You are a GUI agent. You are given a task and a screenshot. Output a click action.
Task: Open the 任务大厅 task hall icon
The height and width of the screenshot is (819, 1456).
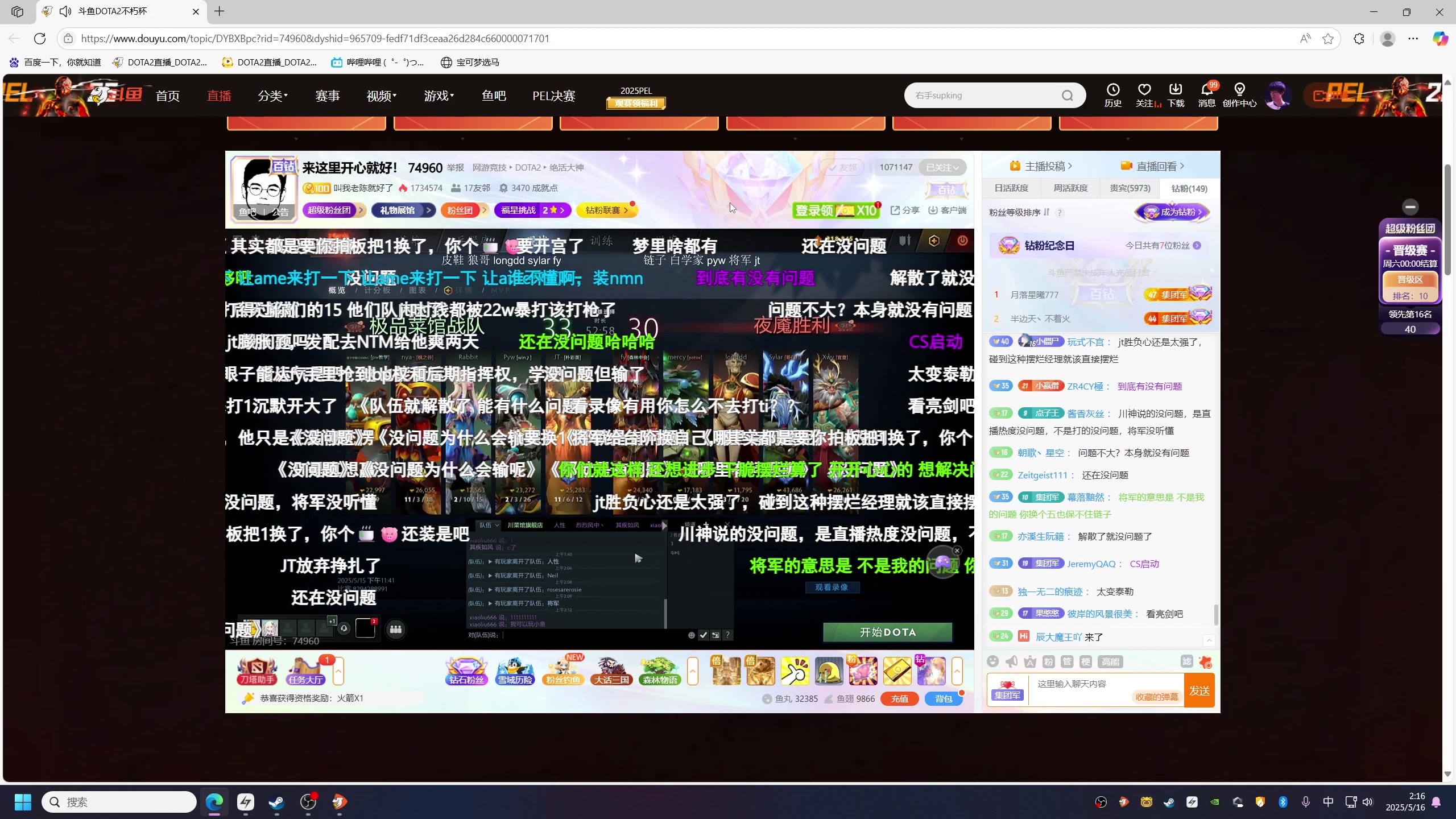click(306, 671)
